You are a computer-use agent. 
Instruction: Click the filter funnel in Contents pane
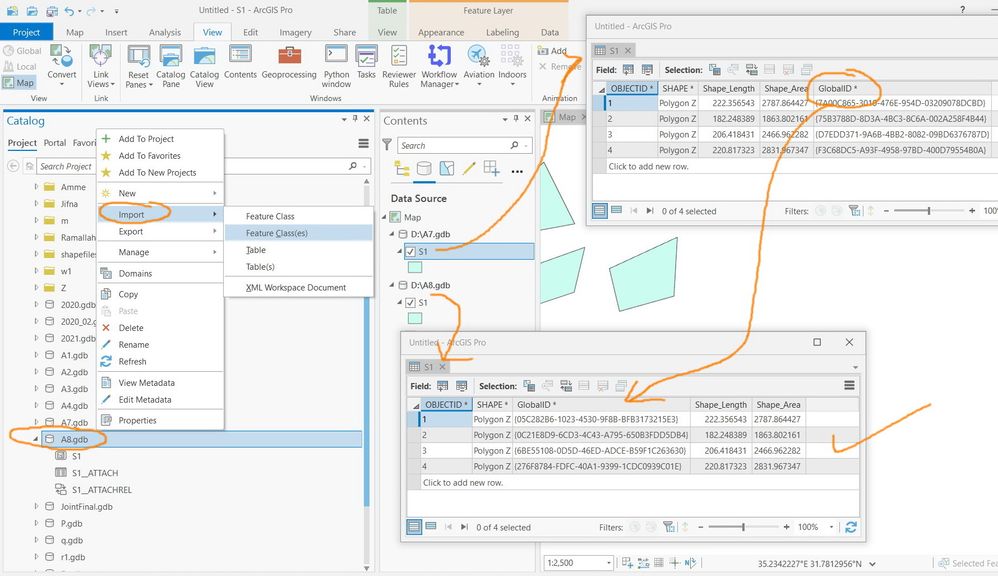pyautogui.click(x=387, y=145)
